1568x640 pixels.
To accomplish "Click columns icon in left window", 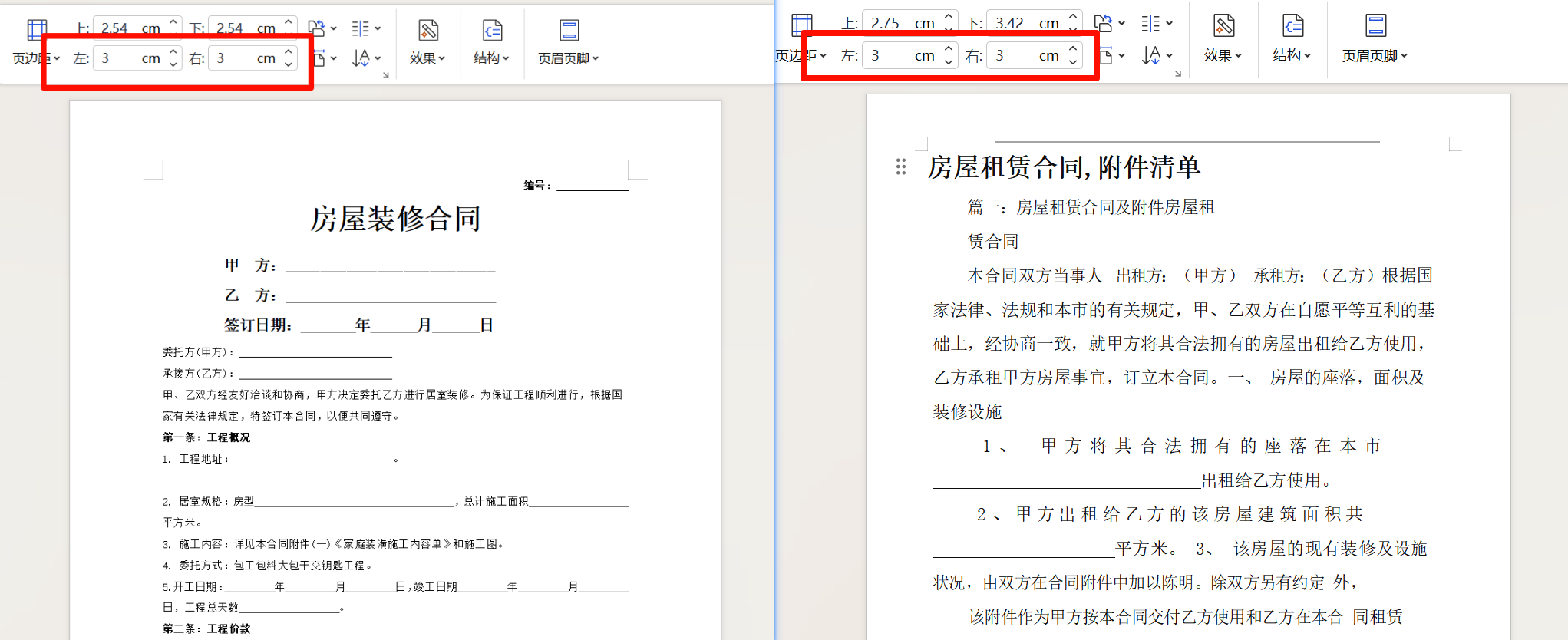I will pyautogui.click(x=360, y=28).
